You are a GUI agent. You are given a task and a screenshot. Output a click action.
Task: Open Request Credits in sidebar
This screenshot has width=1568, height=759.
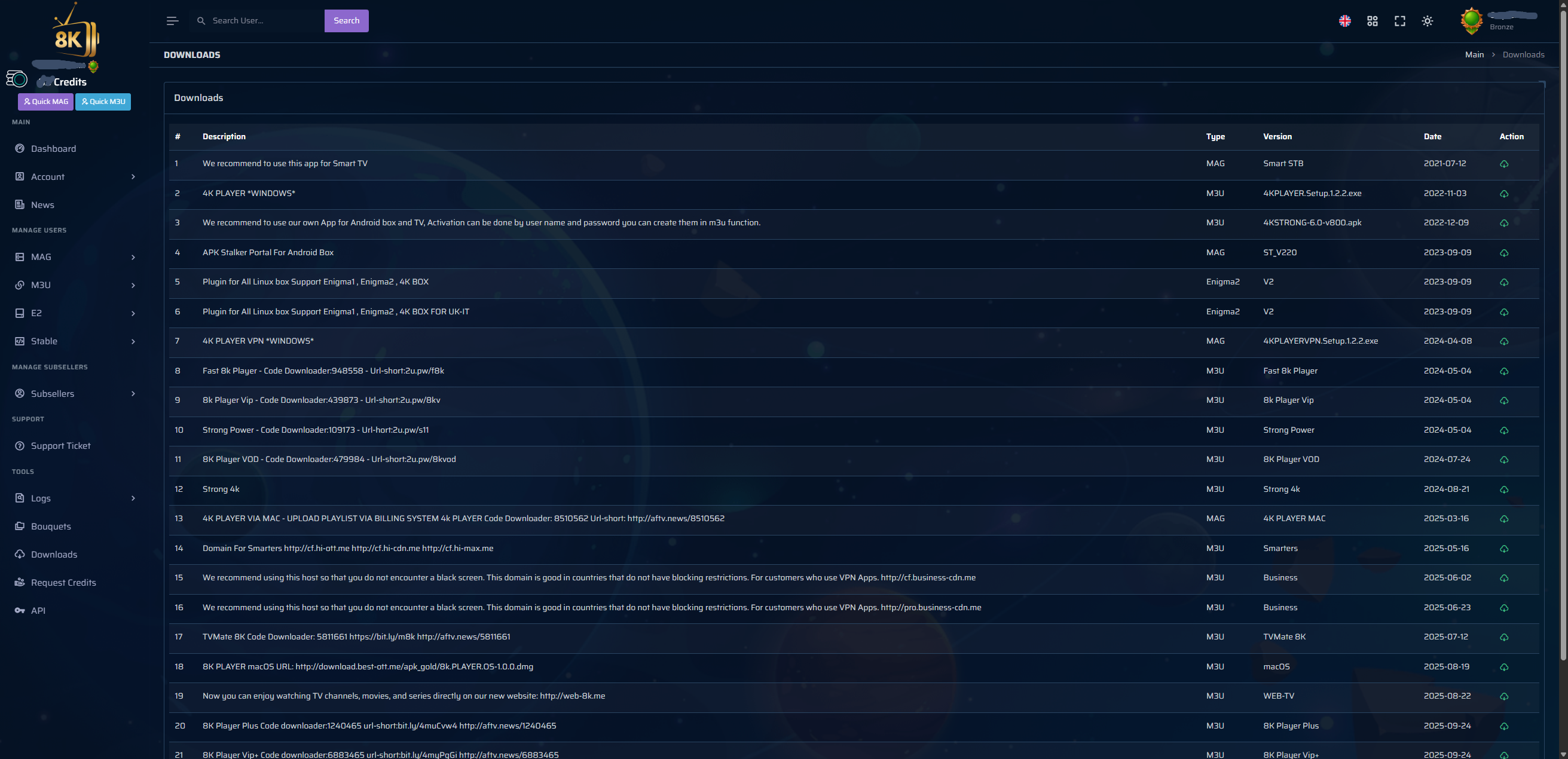point(63,583)
